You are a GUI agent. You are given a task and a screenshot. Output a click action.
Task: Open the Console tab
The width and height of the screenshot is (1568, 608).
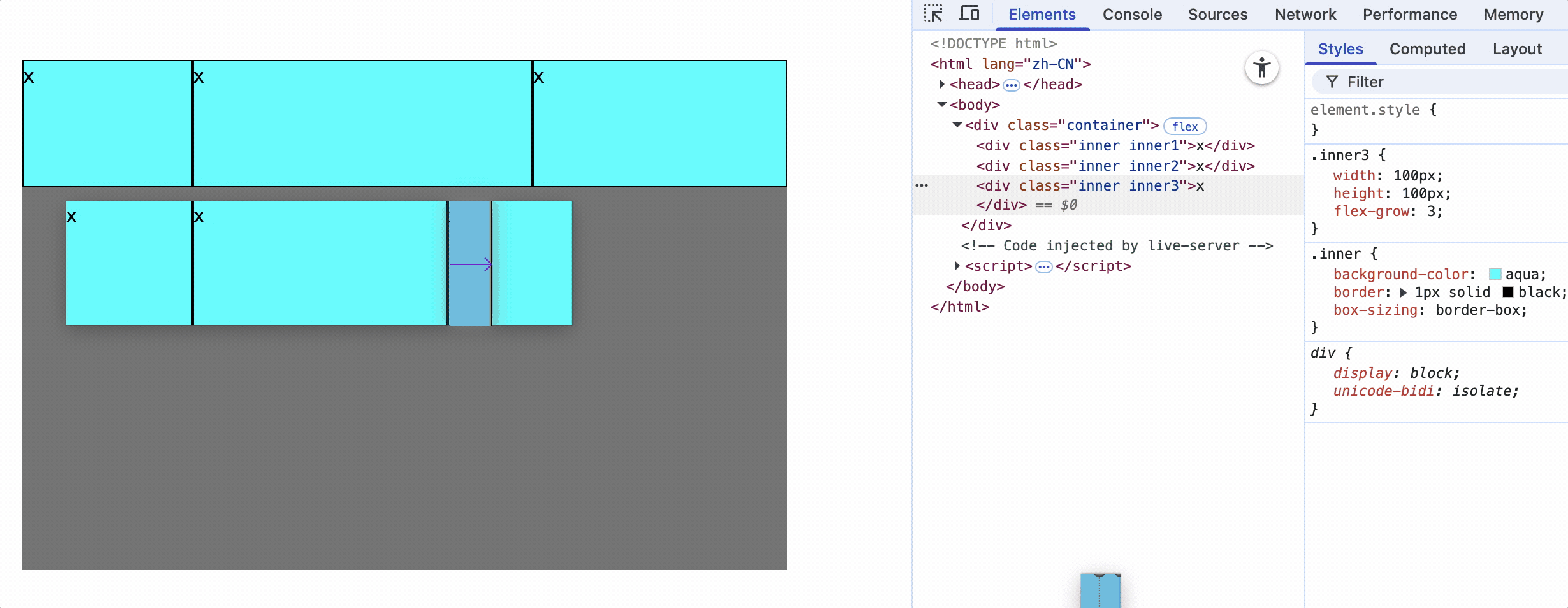pyautogui.click(x=1133, y=15)
